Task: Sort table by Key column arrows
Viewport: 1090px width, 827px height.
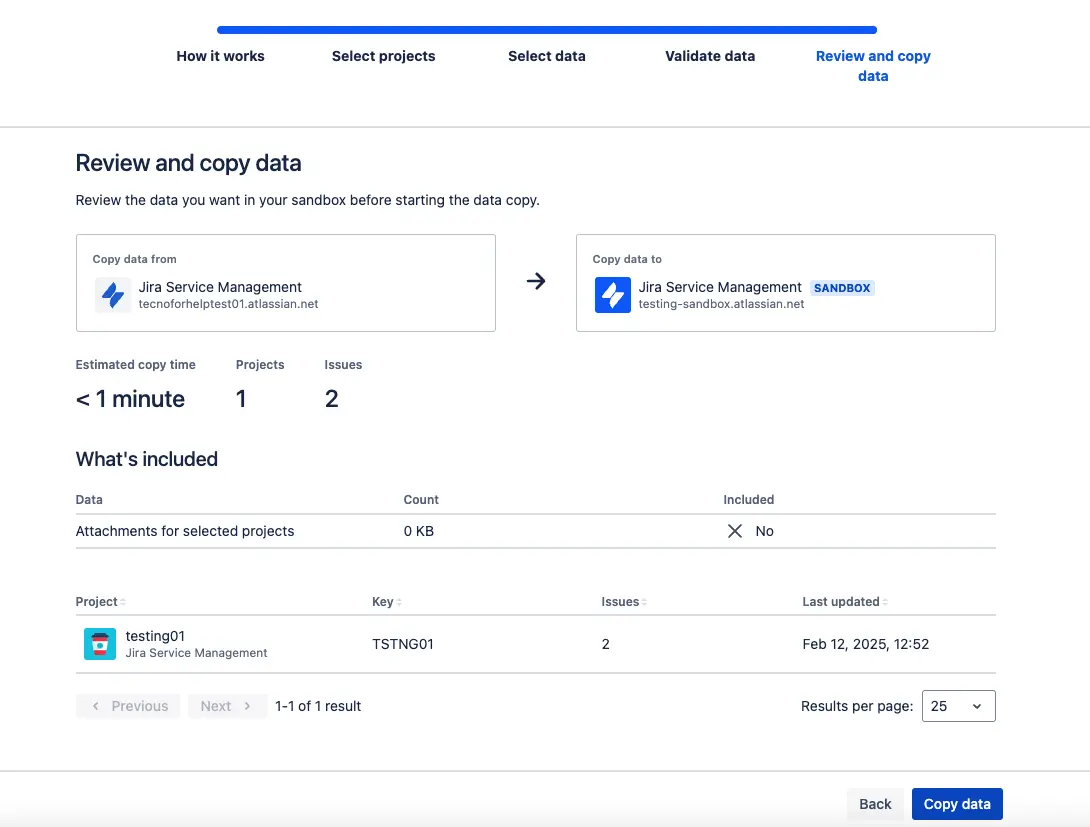Action: pyautogui.click(x=399, y=602)
